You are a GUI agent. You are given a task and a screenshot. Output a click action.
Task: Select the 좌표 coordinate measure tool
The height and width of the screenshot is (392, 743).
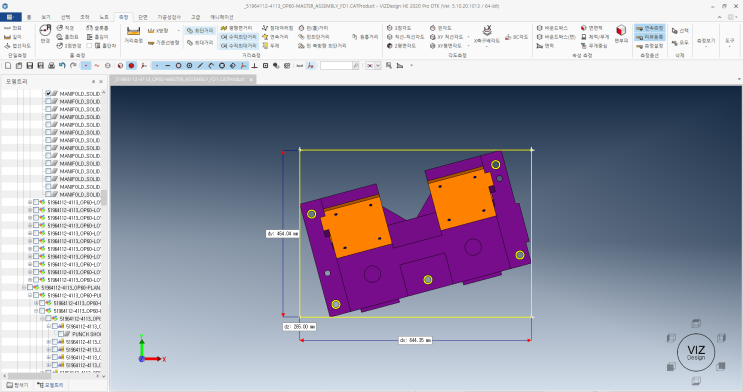tap(13, 28)
